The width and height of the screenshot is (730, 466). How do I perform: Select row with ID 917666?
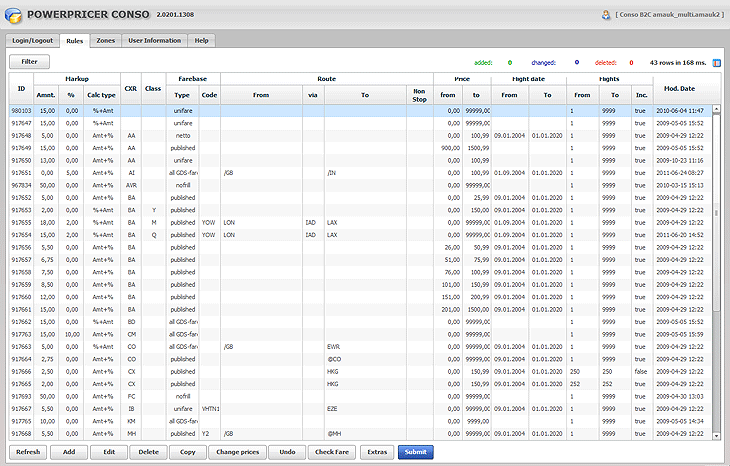tap(361, 371)
